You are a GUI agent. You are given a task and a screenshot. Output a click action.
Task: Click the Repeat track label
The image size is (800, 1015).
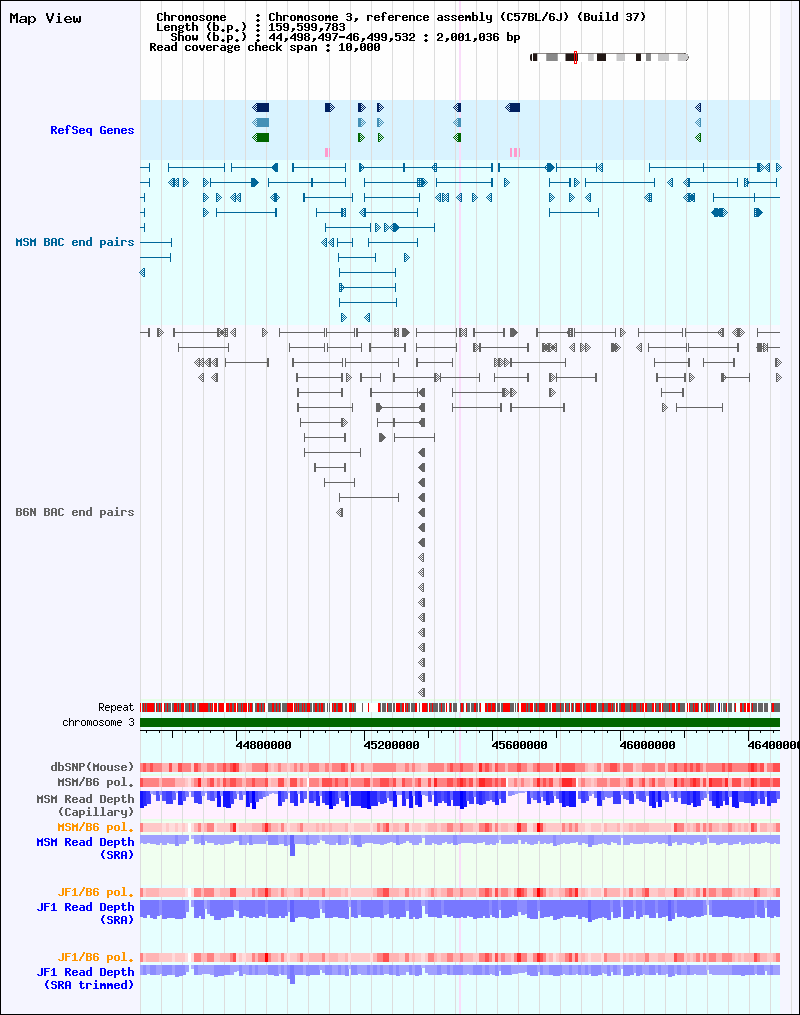pyautogui.click(x=116, y=708)
